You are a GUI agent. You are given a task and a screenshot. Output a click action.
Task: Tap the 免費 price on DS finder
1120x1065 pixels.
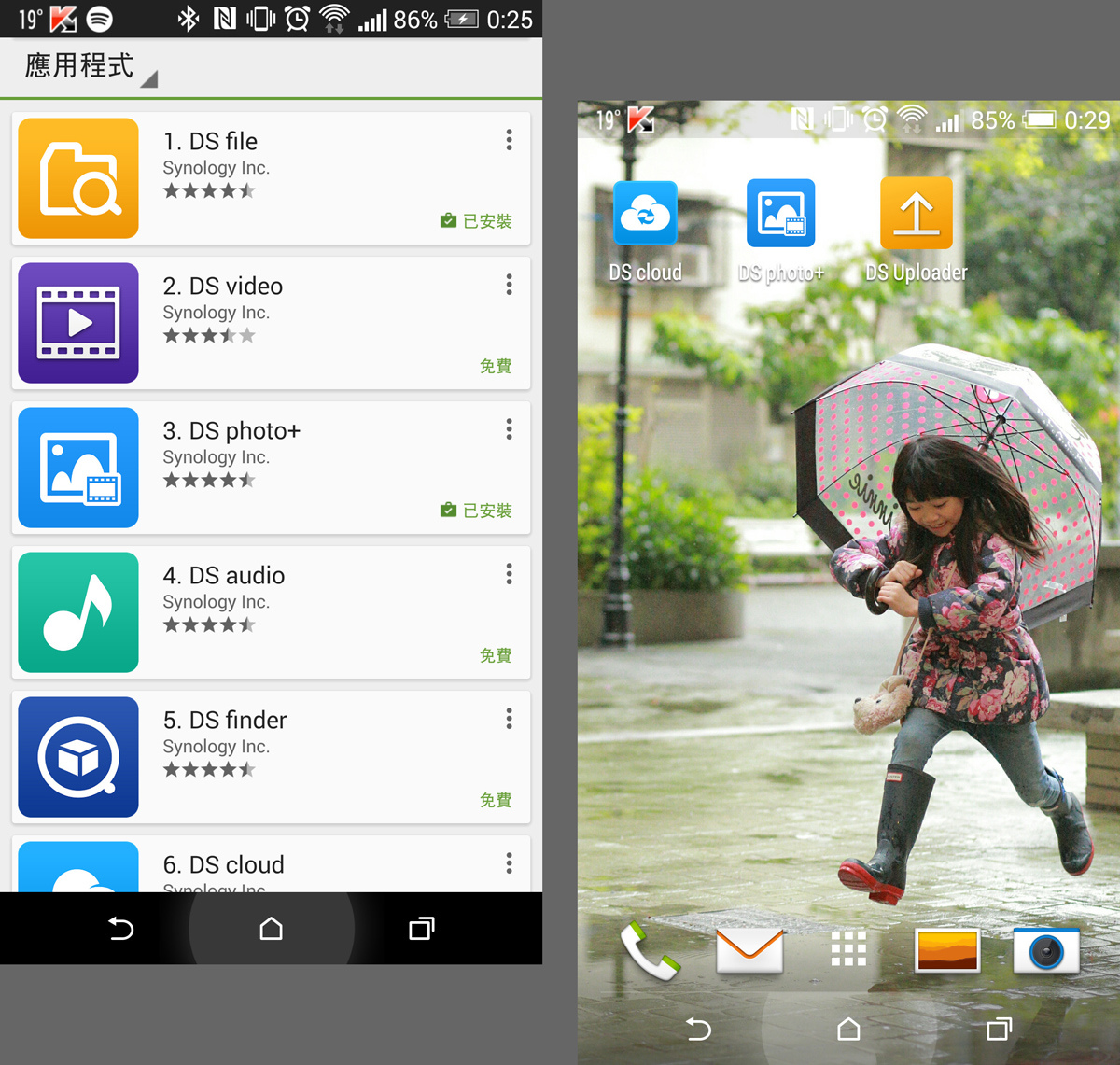click(496, 800)
